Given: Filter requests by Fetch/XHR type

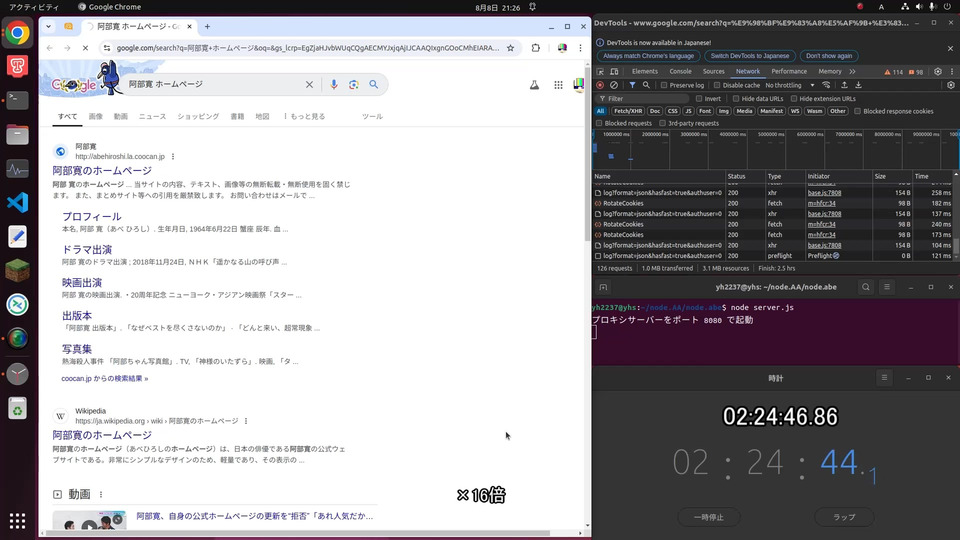Looking at the screenshot, I should 628,111.
